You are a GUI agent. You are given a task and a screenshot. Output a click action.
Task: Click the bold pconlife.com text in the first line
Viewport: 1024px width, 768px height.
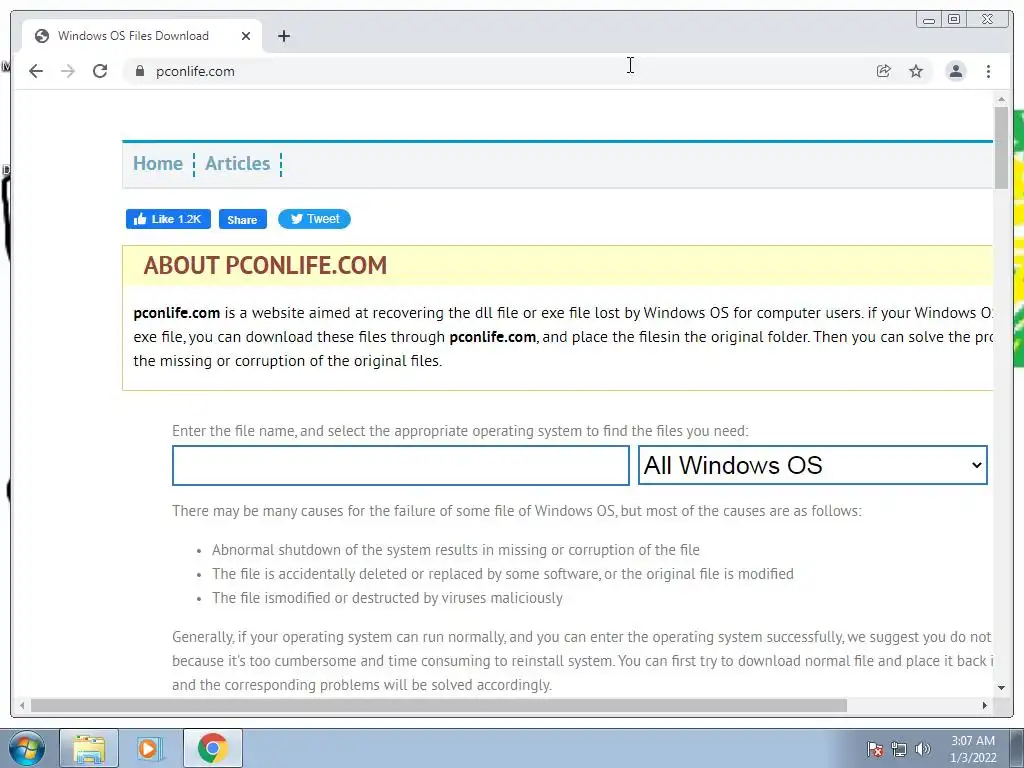coord(176,313)
